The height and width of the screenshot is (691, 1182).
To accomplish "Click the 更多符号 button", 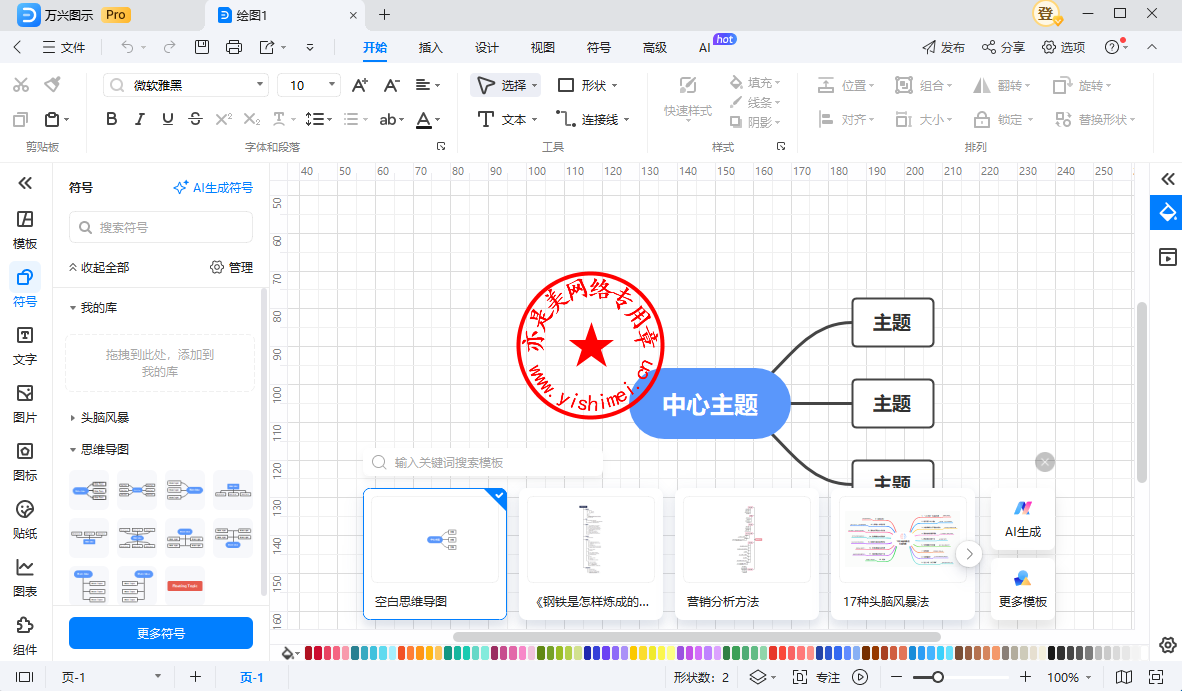I will coord(161,633).
